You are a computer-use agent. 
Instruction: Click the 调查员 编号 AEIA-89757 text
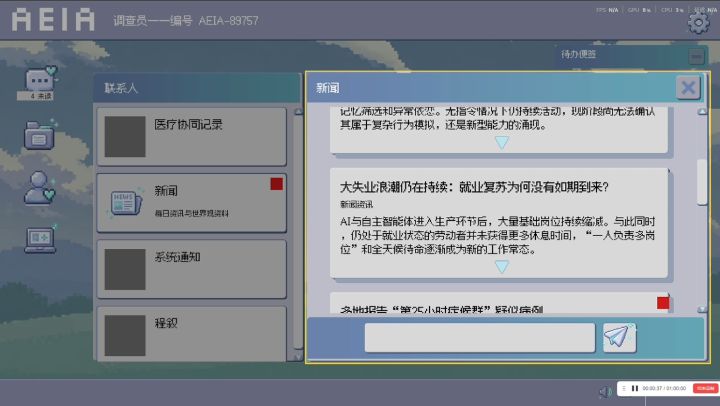(186, 21)
